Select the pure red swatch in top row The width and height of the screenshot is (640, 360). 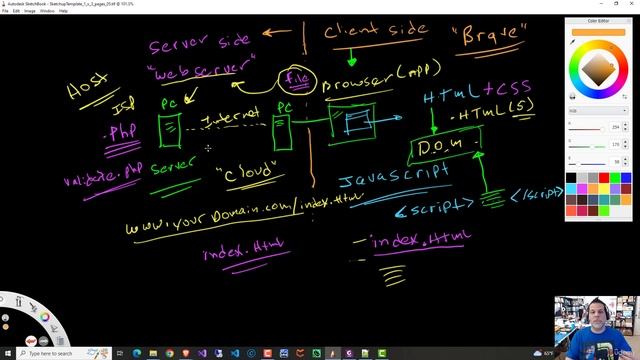[604, 178]
